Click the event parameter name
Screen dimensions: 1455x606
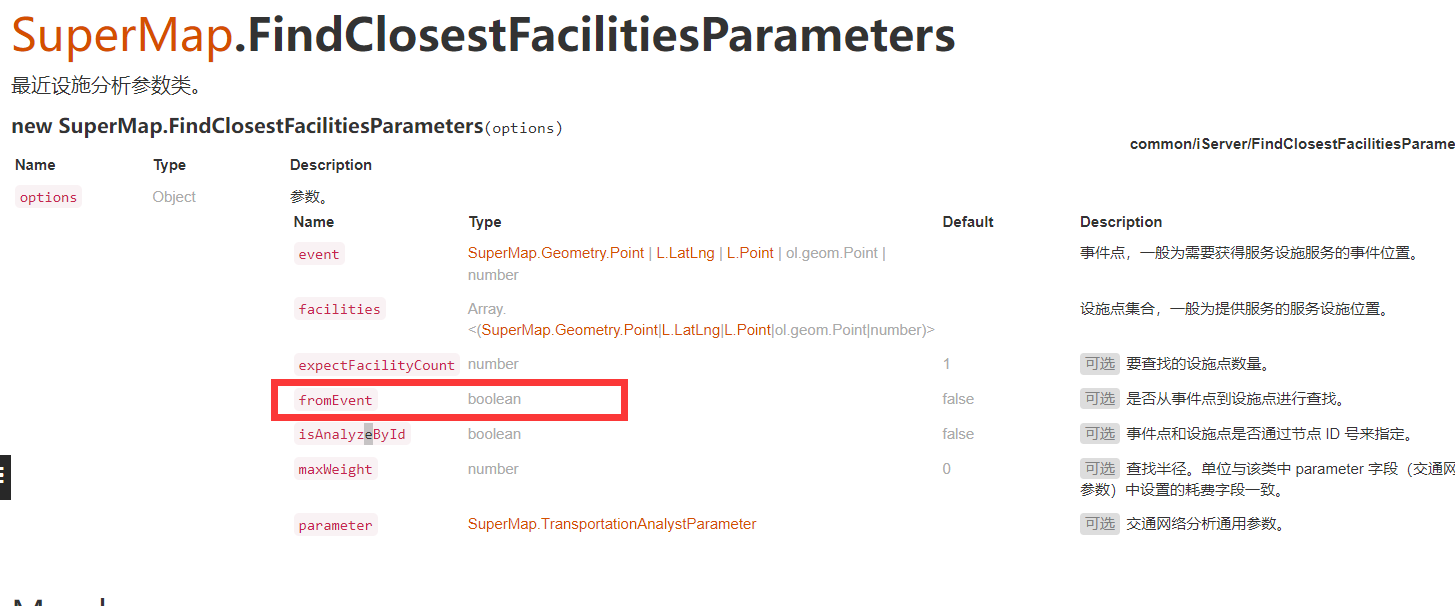(319, 254)
